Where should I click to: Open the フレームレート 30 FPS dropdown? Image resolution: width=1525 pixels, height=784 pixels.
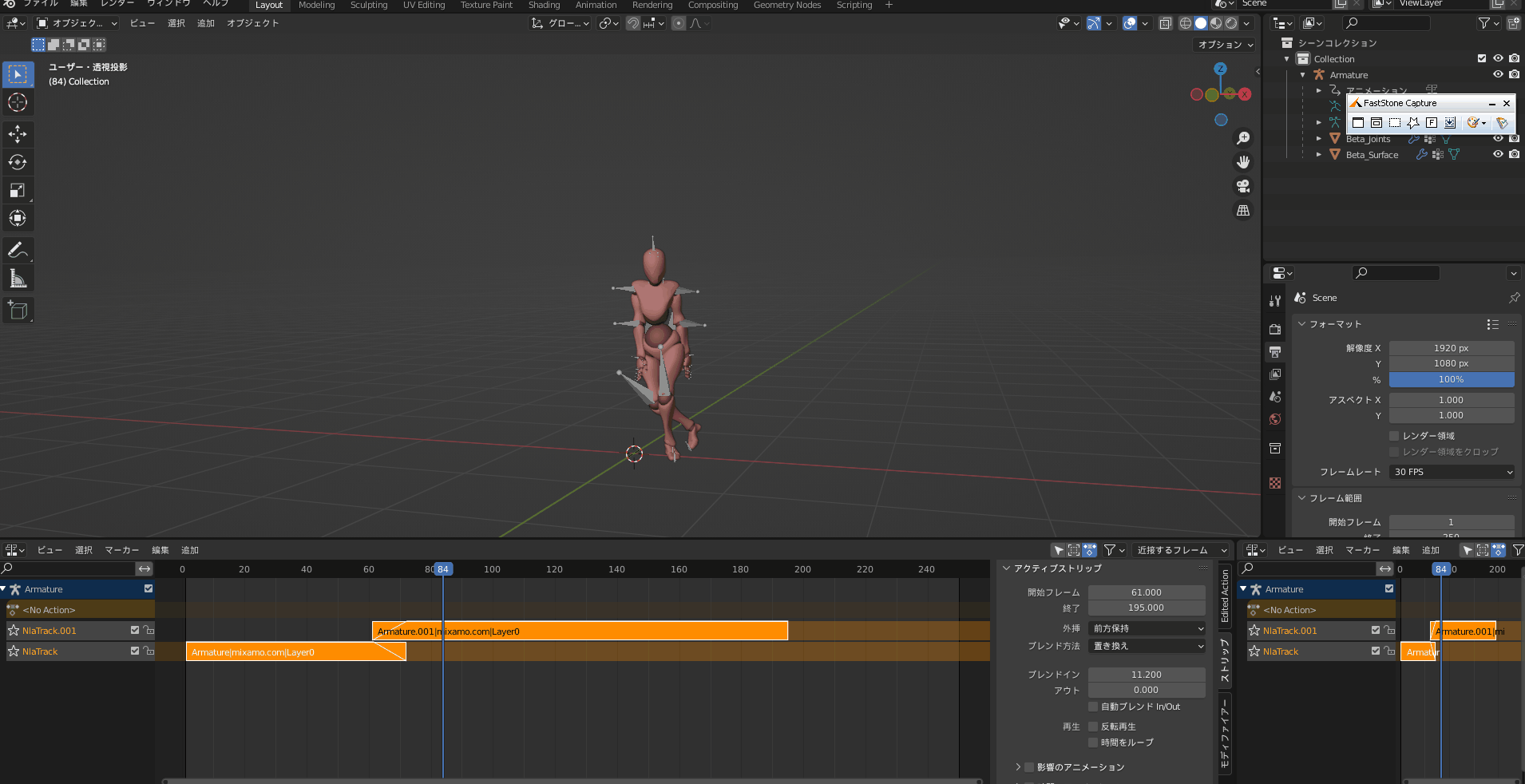(1452, 472)
